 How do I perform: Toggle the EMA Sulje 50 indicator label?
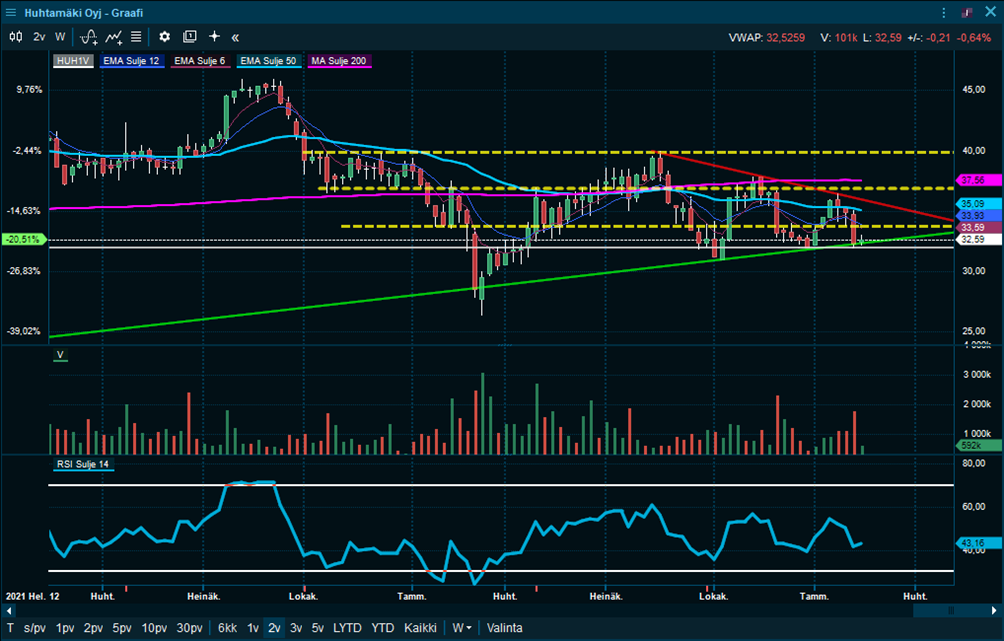267,61
